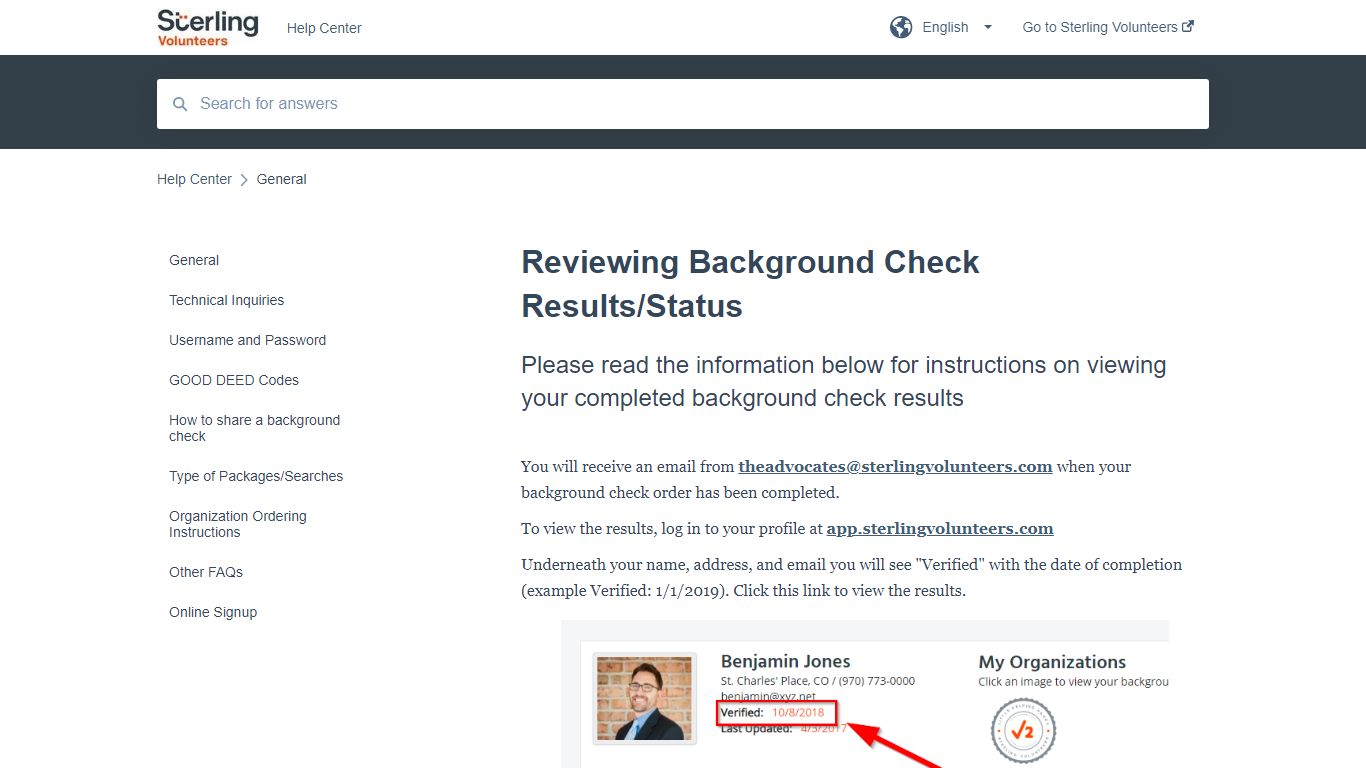Screen dimensions: 1366x768
Task: Click the Verified 10/8/2018 date in the example image
Action: (x=798, y=712)
